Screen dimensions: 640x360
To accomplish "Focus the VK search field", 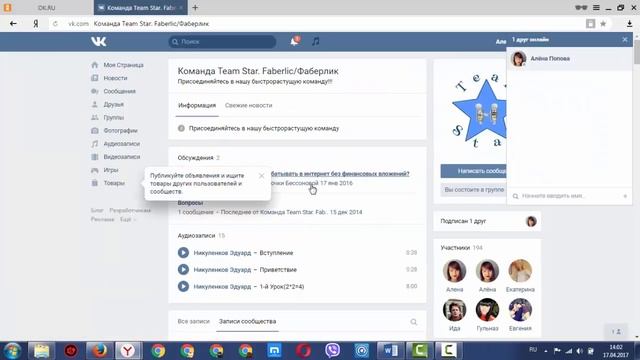I will pos(222,41).
